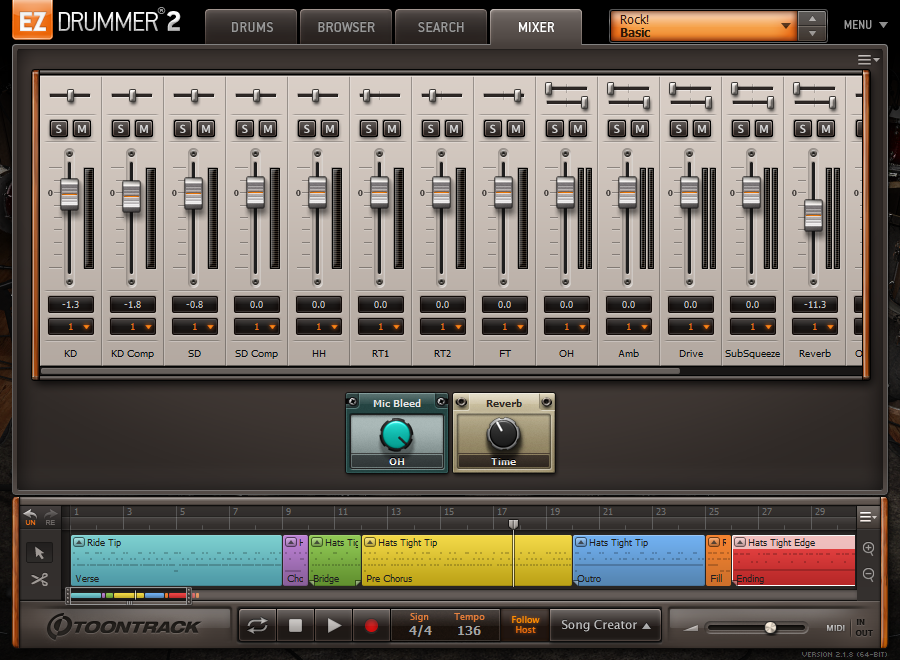Image resolution: width=900 pixels, height=660 pixels.
Task: Switch to the BROWSER tab
Action: pos(346,27)
